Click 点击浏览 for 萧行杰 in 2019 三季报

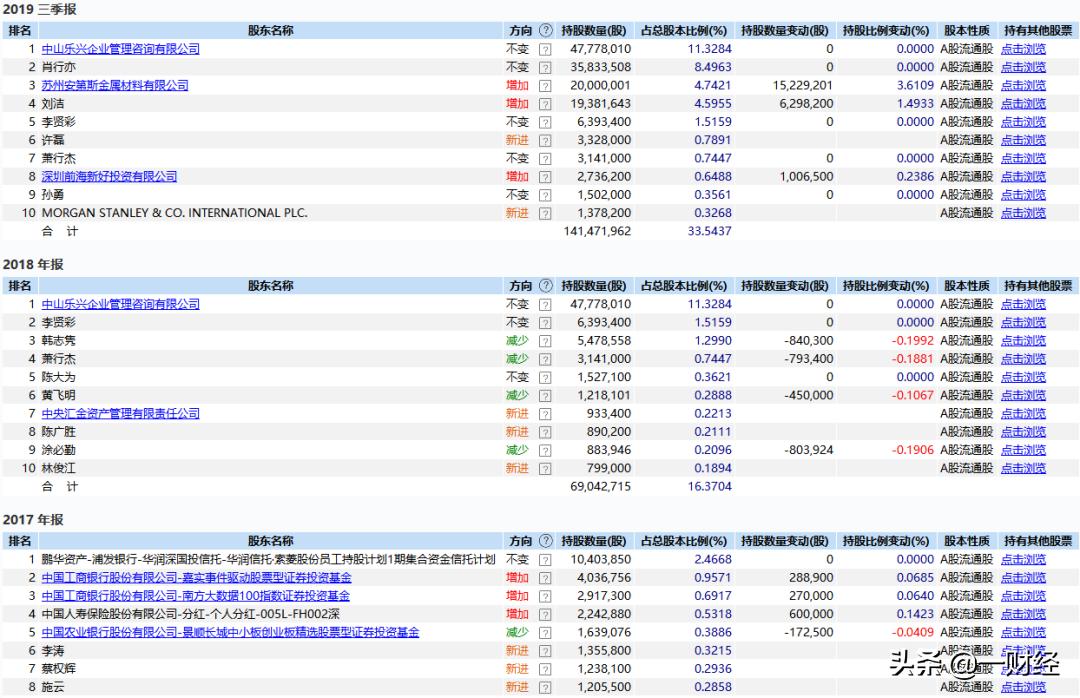(1022, 158)
